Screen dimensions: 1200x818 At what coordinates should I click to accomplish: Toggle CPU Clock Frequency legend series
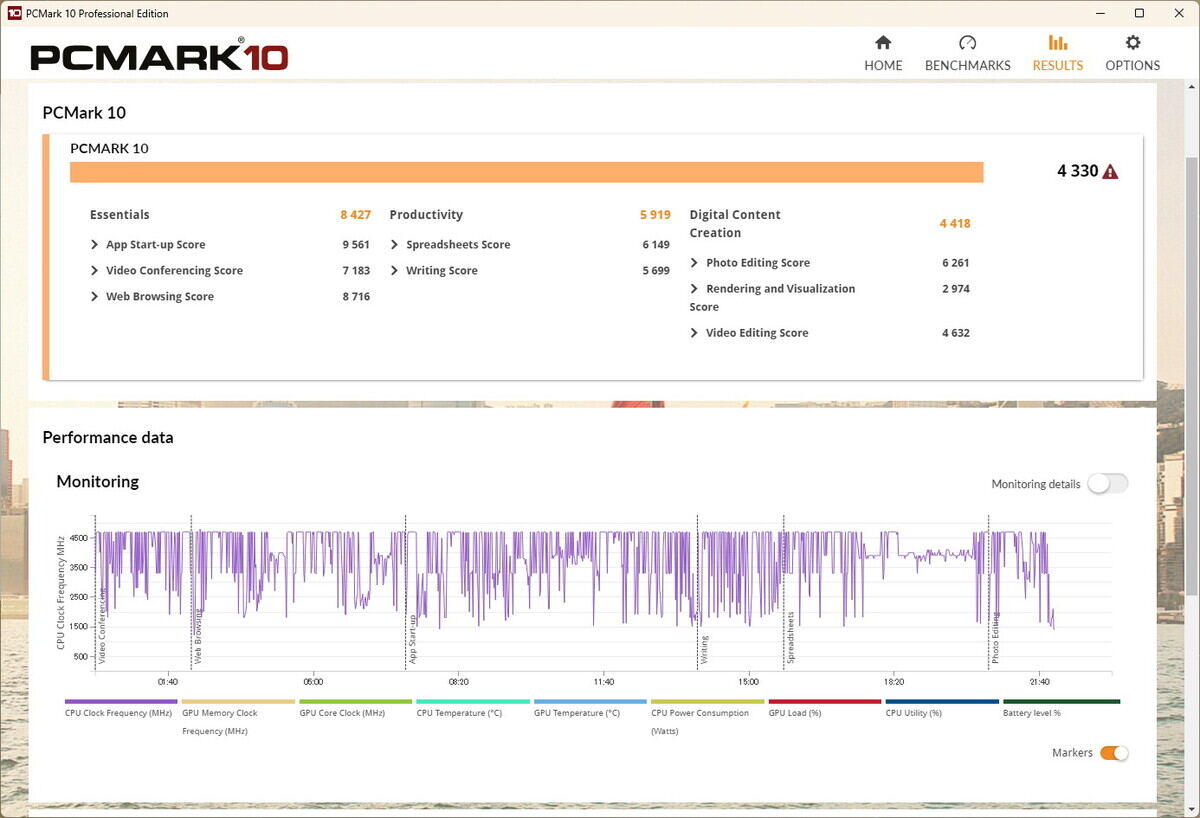121,709
